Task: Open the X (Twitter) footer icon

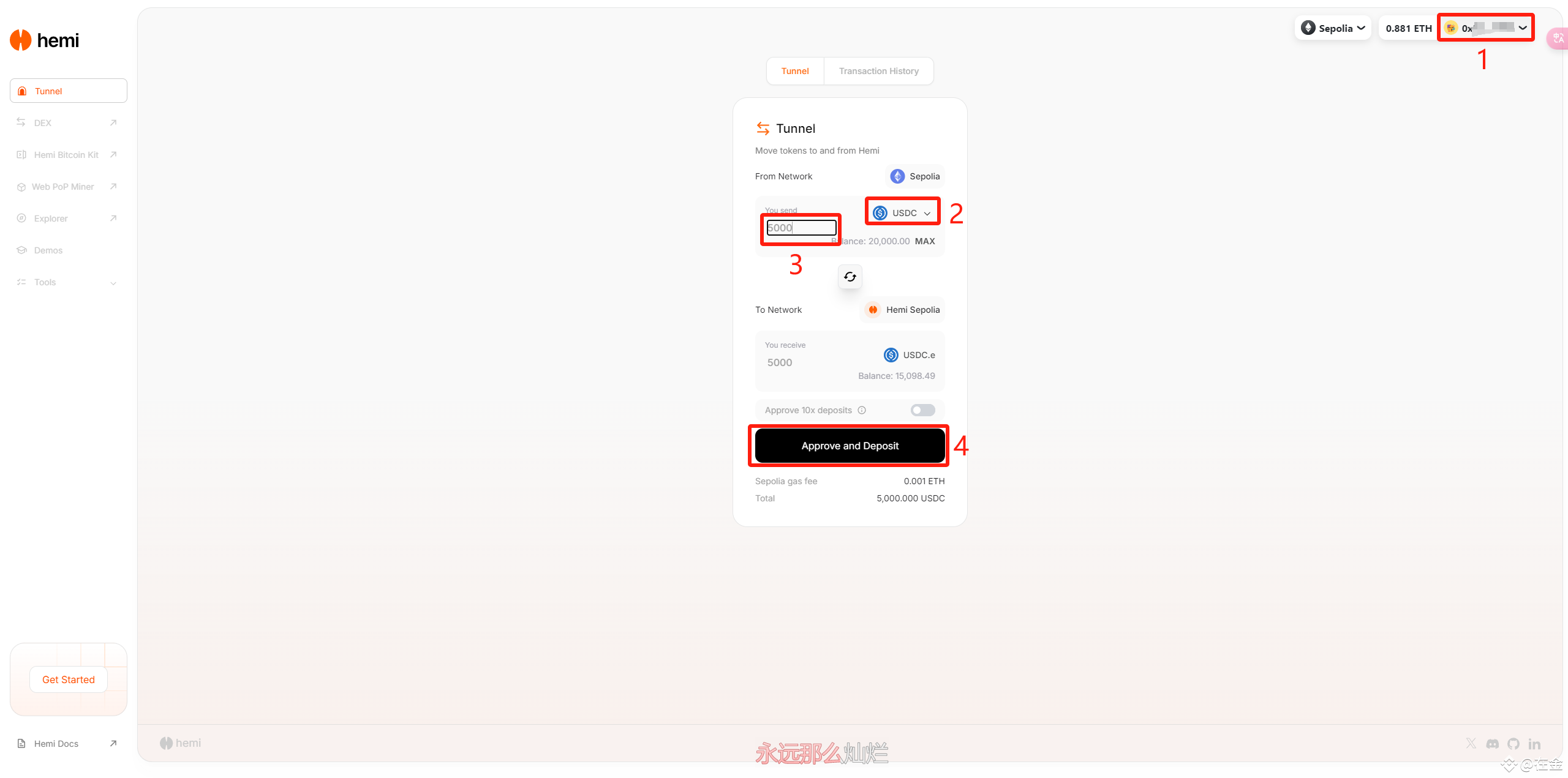Action: pyautogui.click(x=1471, y=743)
